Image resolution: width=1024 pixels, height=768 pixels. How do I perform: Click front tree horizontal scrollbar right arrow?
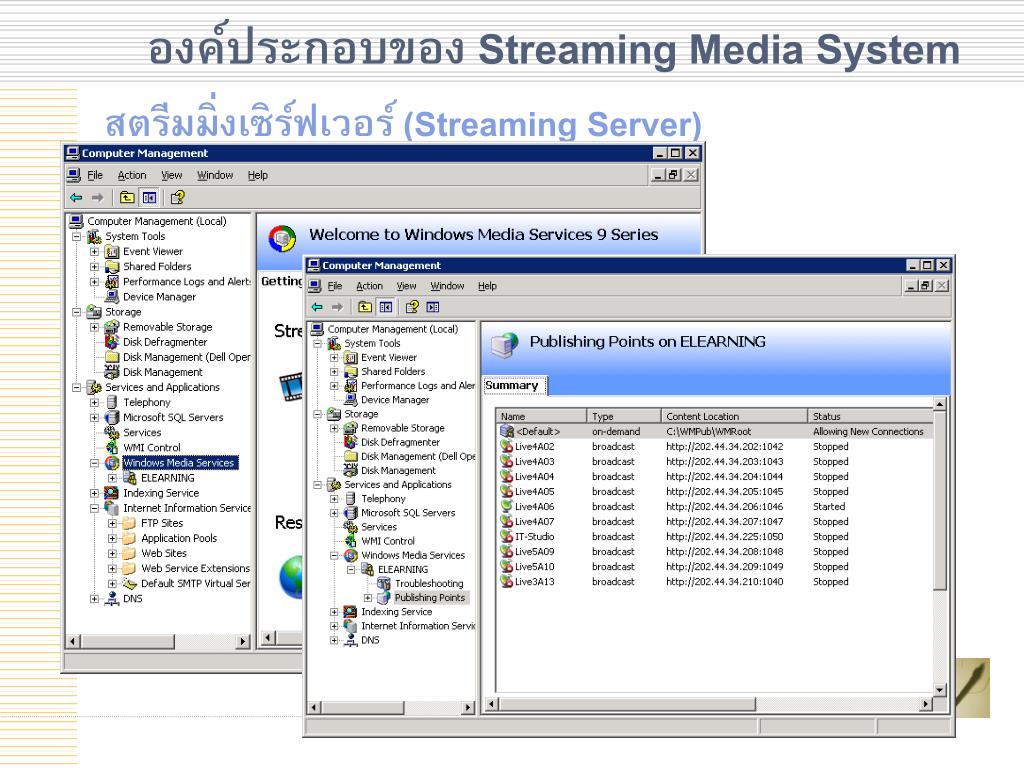468,707
